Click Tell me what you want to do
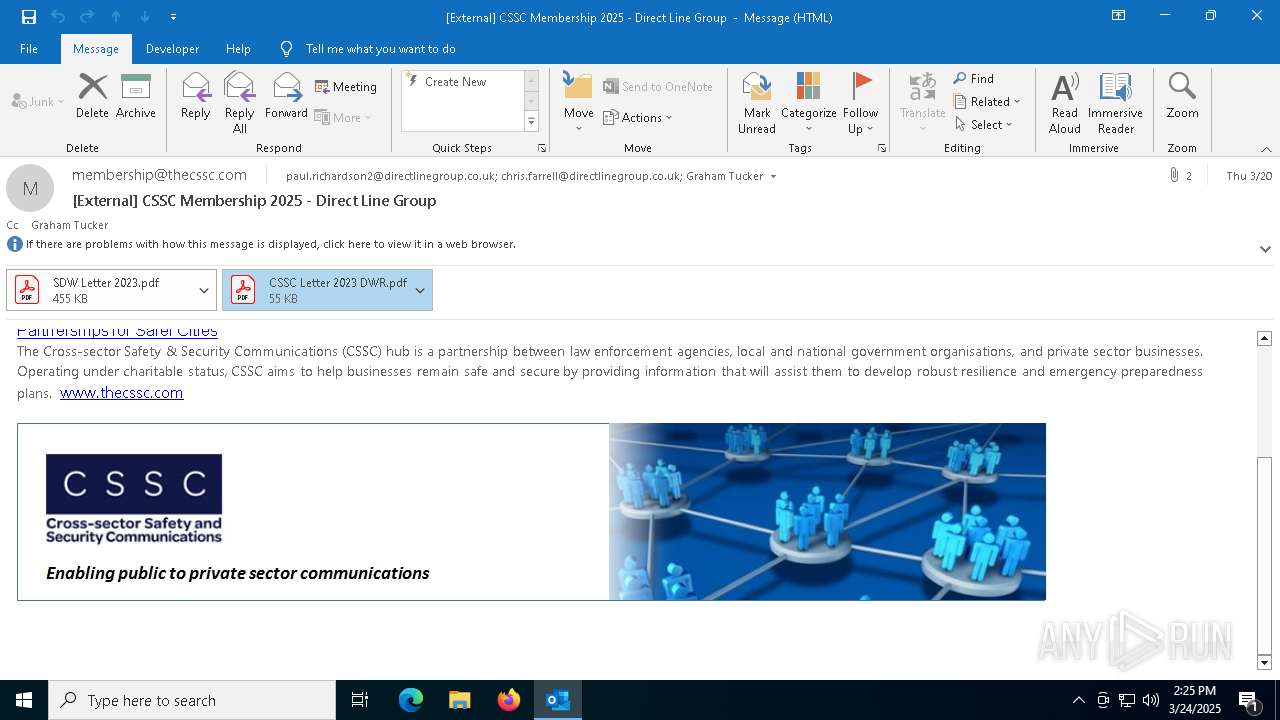This screenshot has height=720, width=1280. pyautogui.click(x=380, y=49)
